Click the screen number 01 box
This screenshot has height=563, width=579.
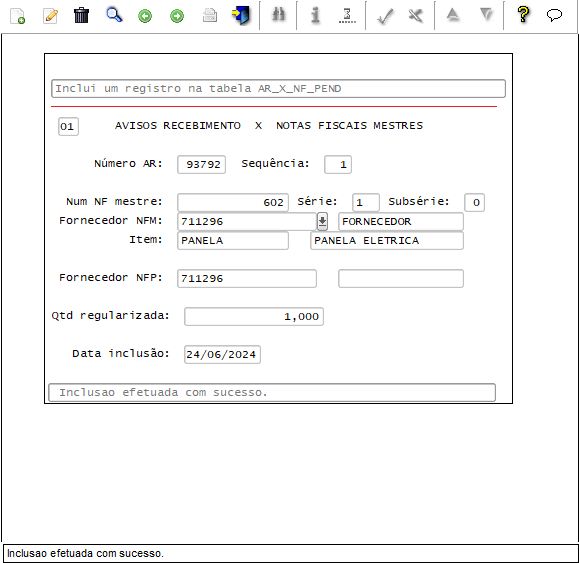pos(68,127)
